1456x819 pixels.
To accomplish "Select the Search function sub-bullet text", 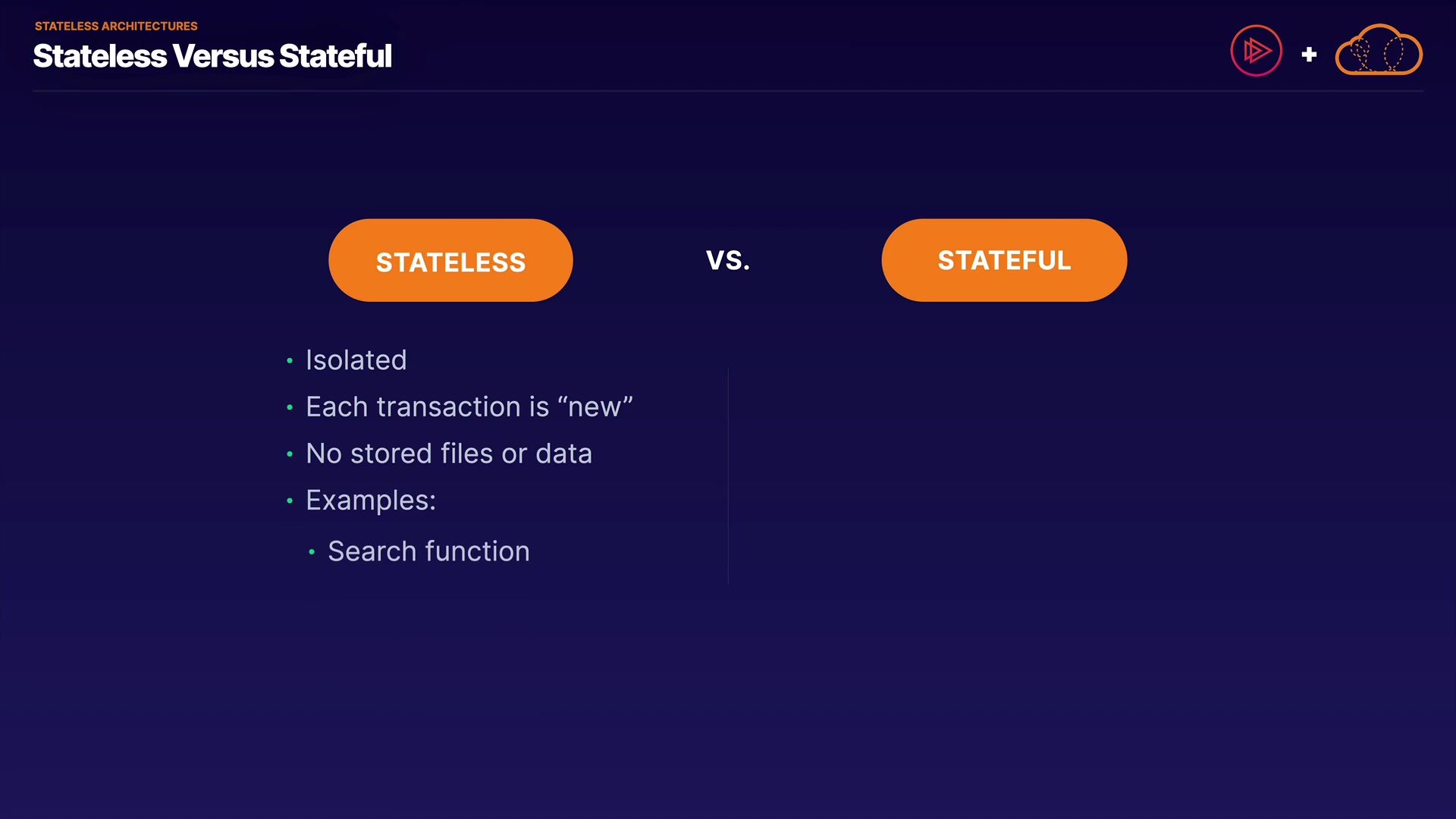I will pyautogui.click(x=428, y=551).
